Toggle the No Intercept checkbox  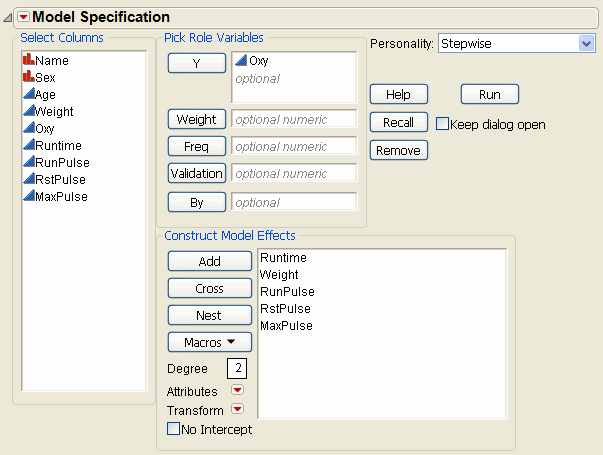coord(174,430)
